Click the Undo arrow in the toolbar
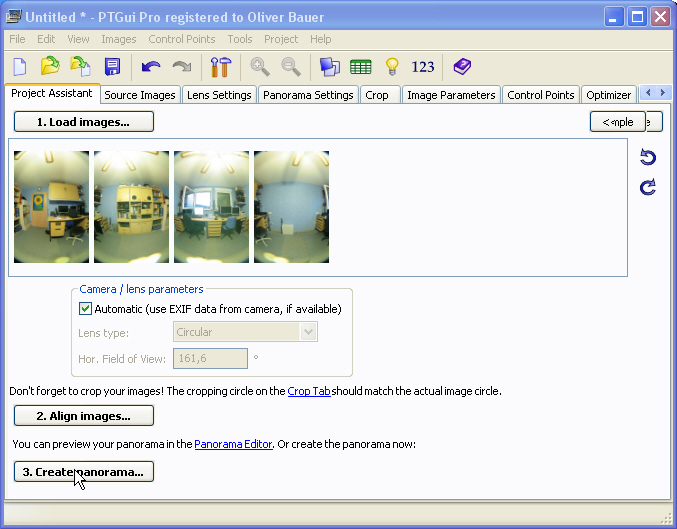 [151, 67]
